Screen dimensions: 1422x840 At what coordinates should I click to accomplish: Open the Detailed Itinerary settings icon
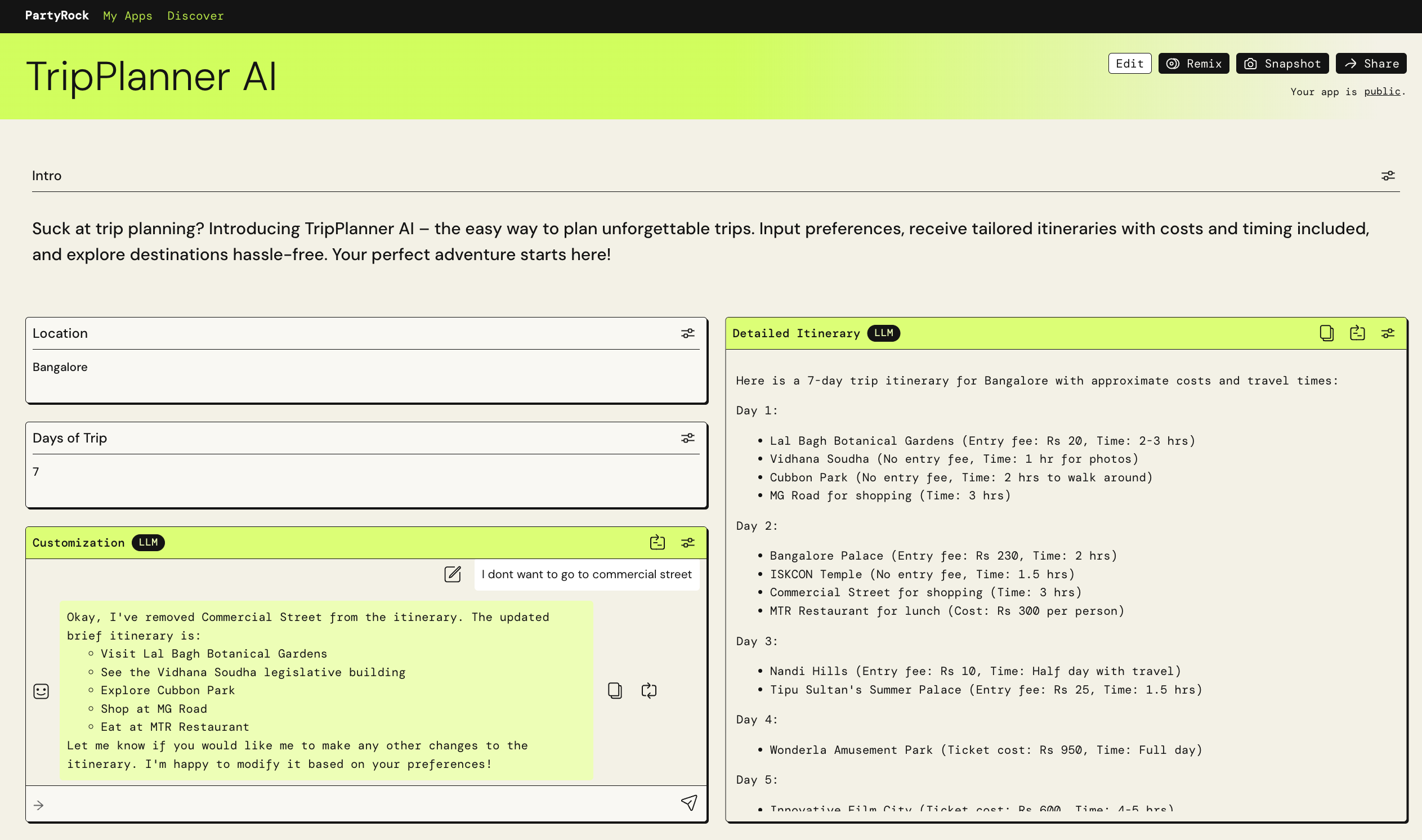tap(1388, 333)
